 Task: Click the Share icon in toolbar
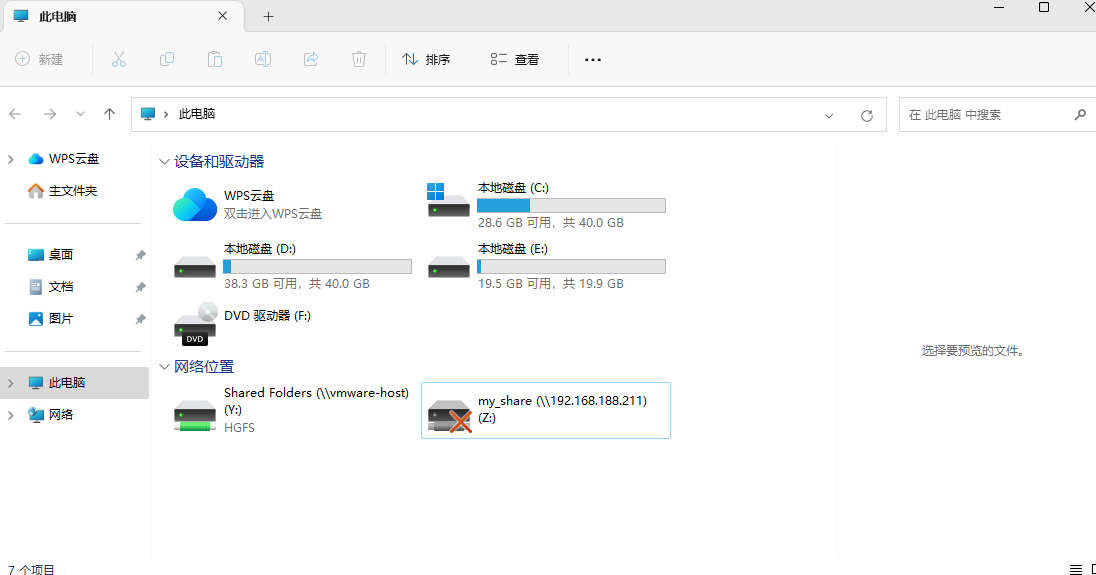point(311,59)
